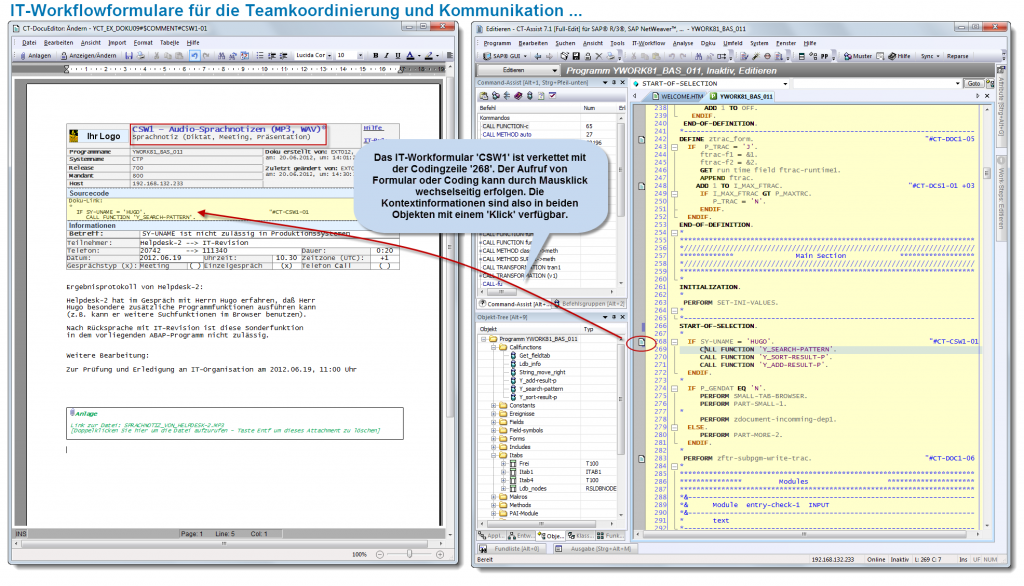Toggle bold formatting in the DocuEditor
Viewport: 1024px width, 586px height.
[x=376, y=56]
